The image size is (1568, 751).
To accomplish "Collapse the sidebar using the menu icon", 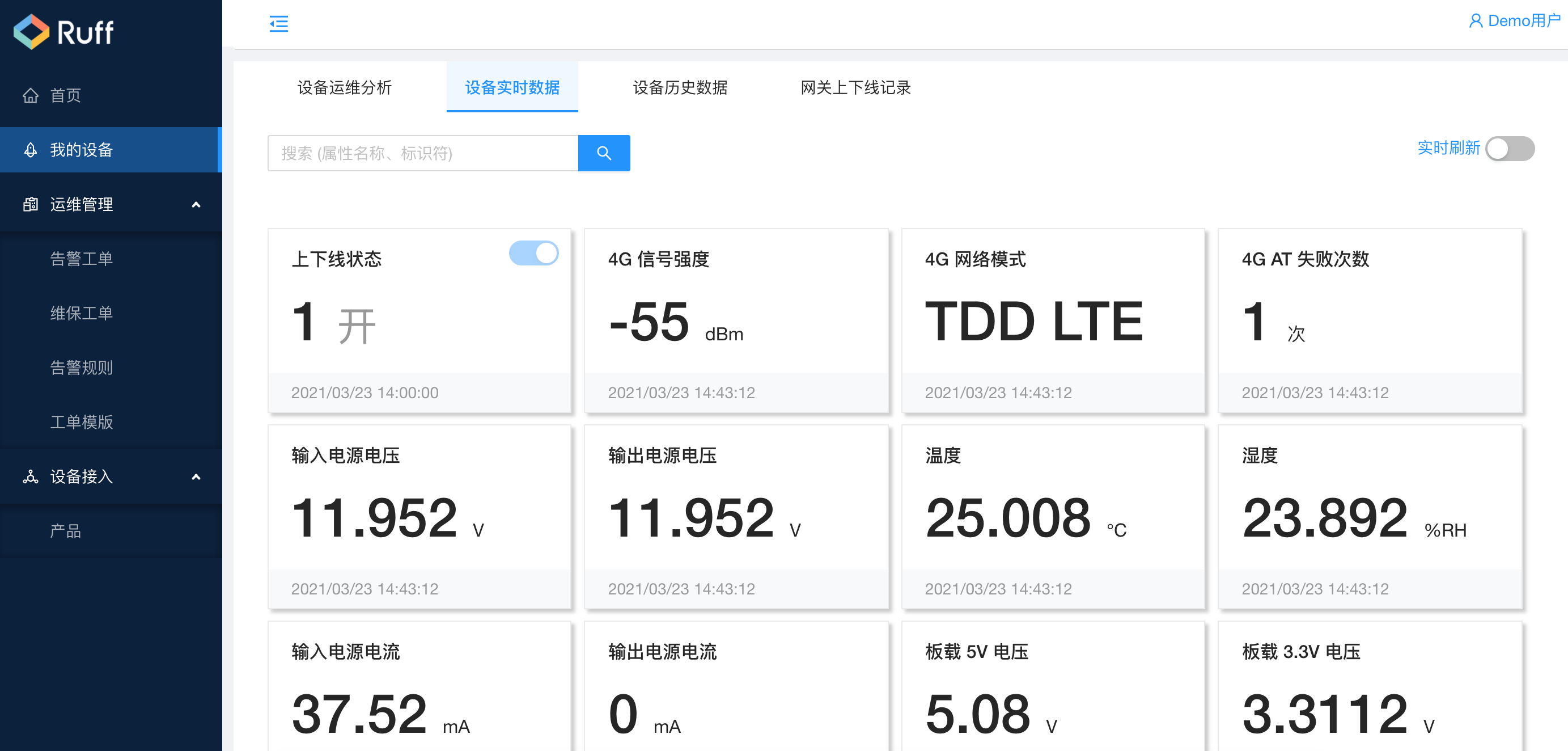I will click(279, 24).
